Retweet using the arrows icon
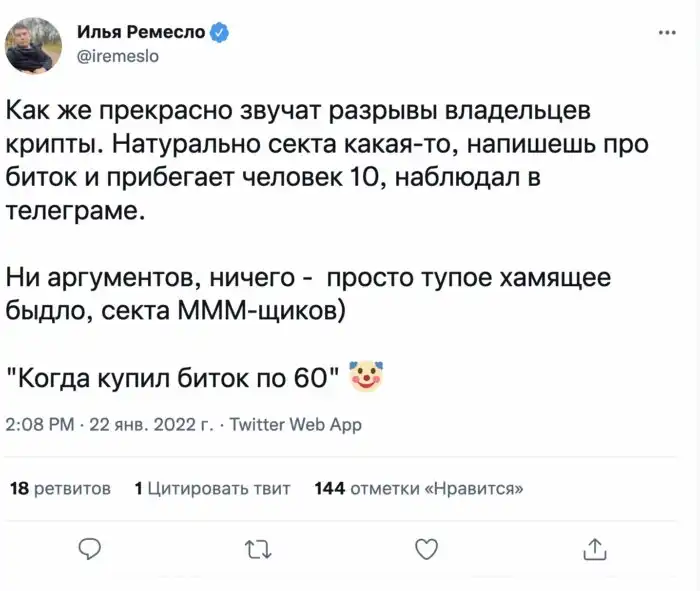 (x=257, y=548)
